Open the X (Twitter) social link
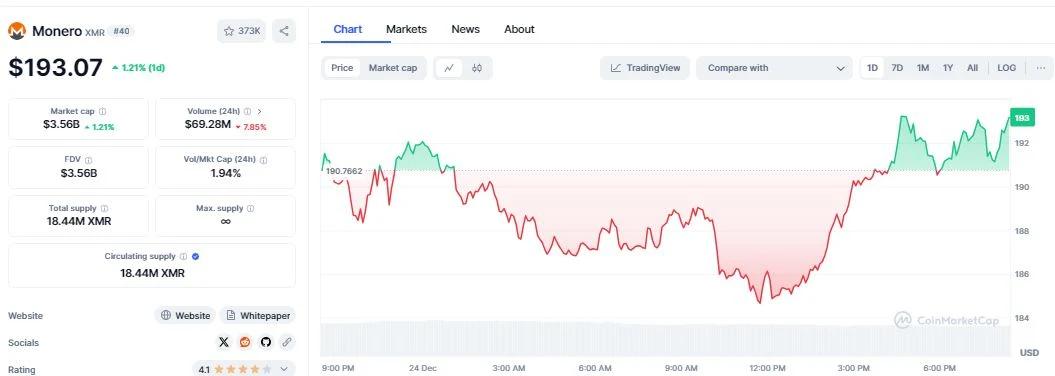 click(224, 342)
